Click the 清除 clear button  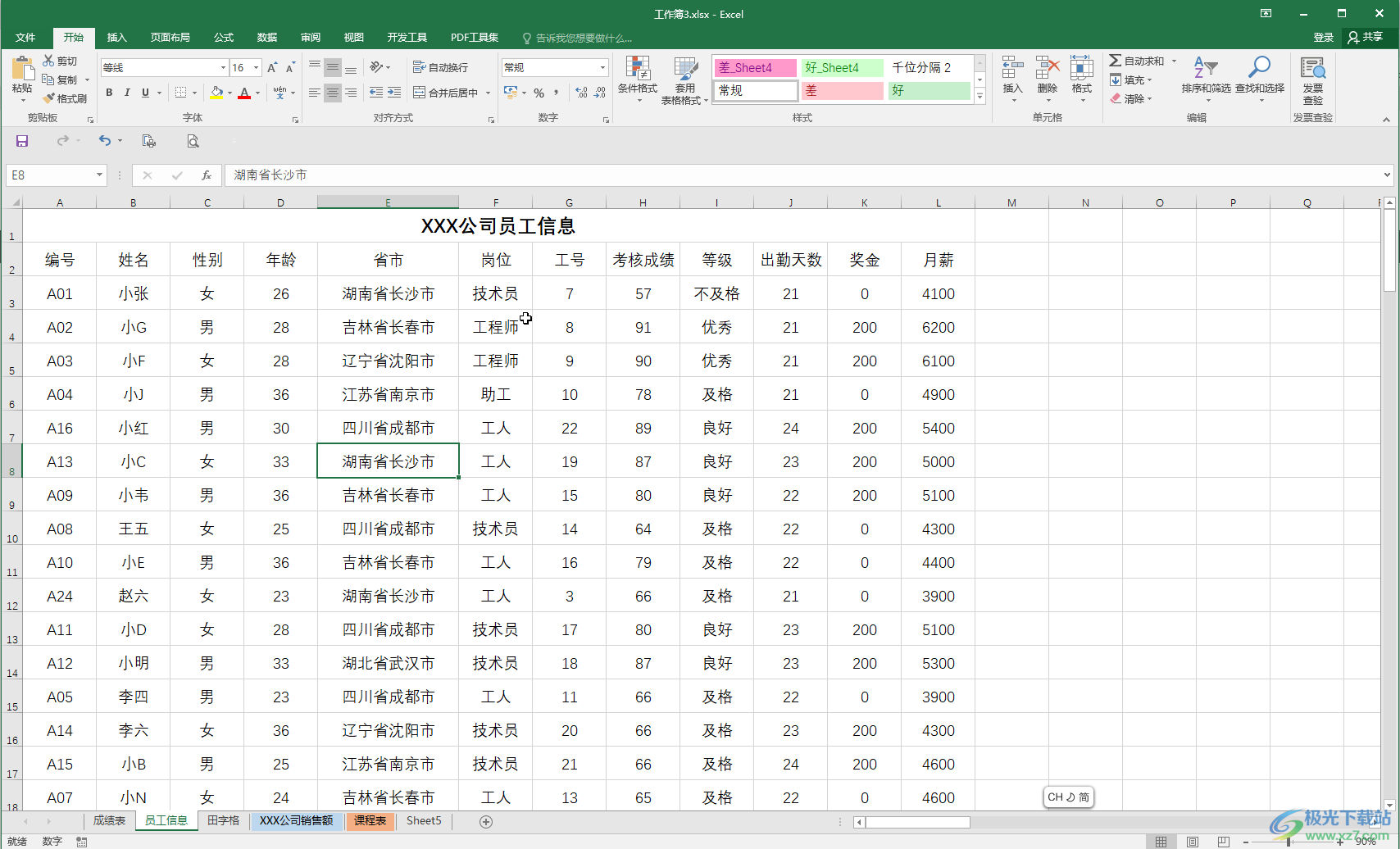(x=1131, y=99)
